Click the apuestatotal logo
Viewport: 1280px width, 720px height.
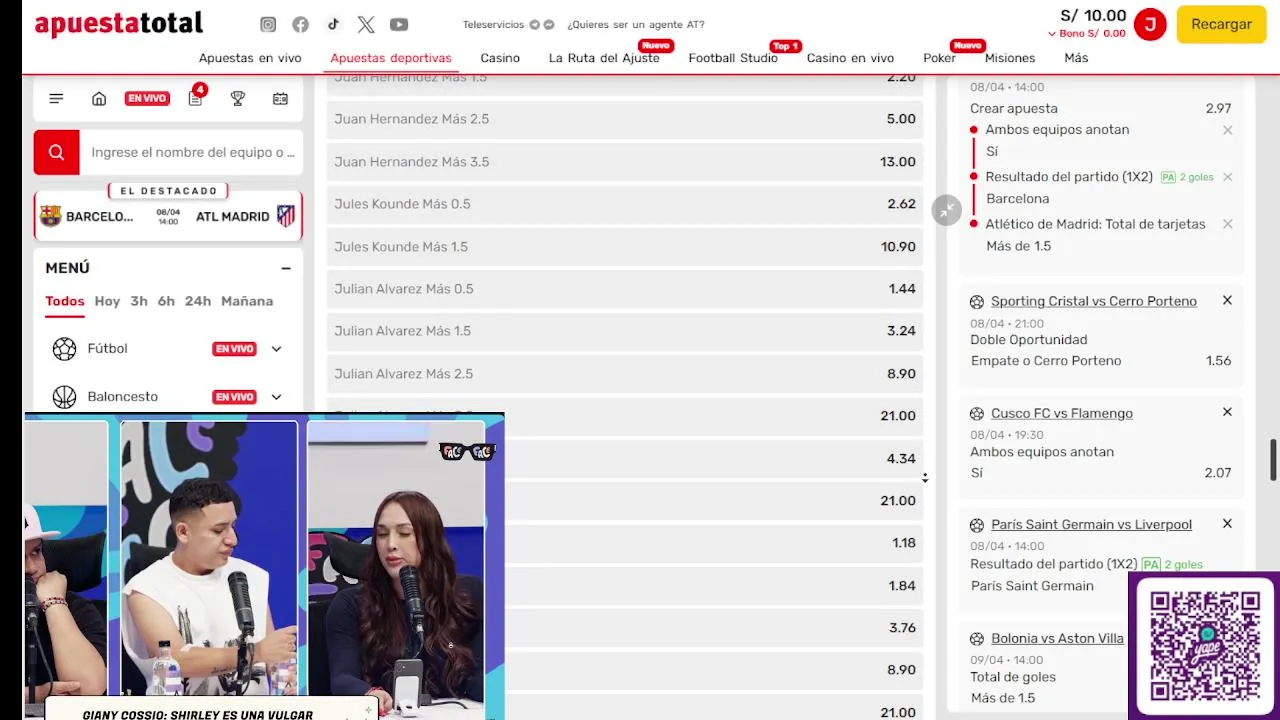(119, 24)
